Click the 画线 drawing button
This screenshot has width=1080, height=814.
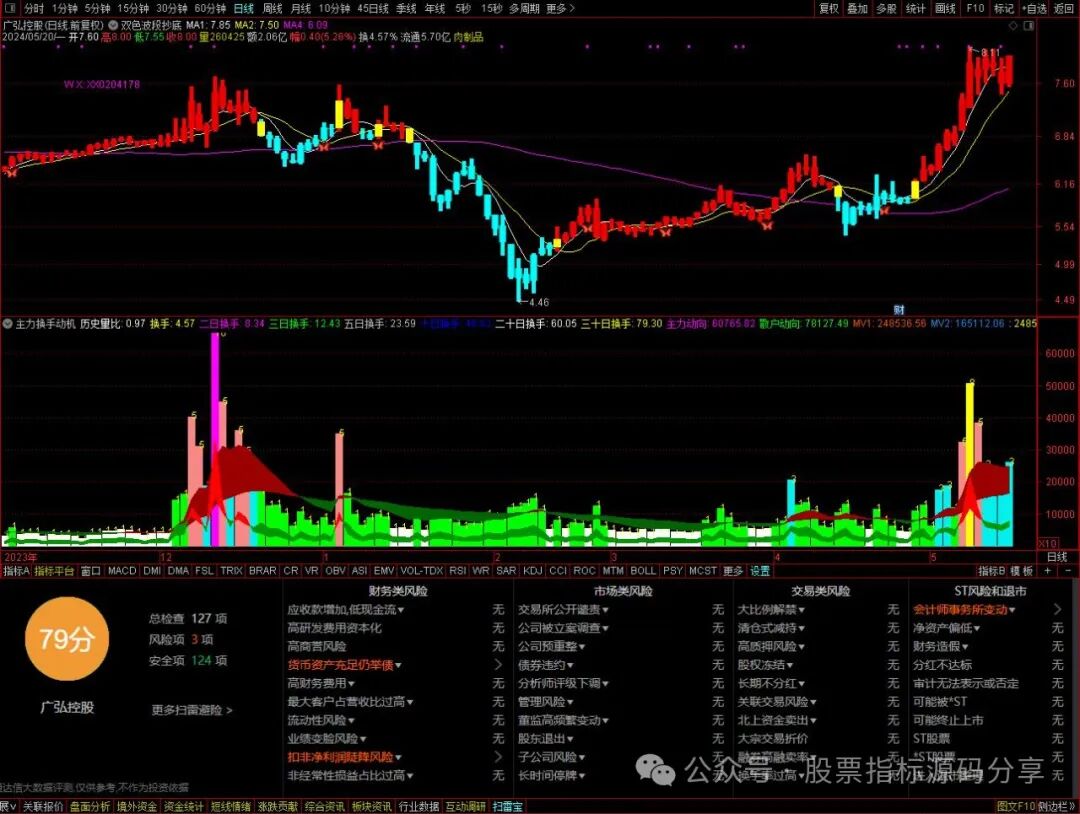point(945,8)
